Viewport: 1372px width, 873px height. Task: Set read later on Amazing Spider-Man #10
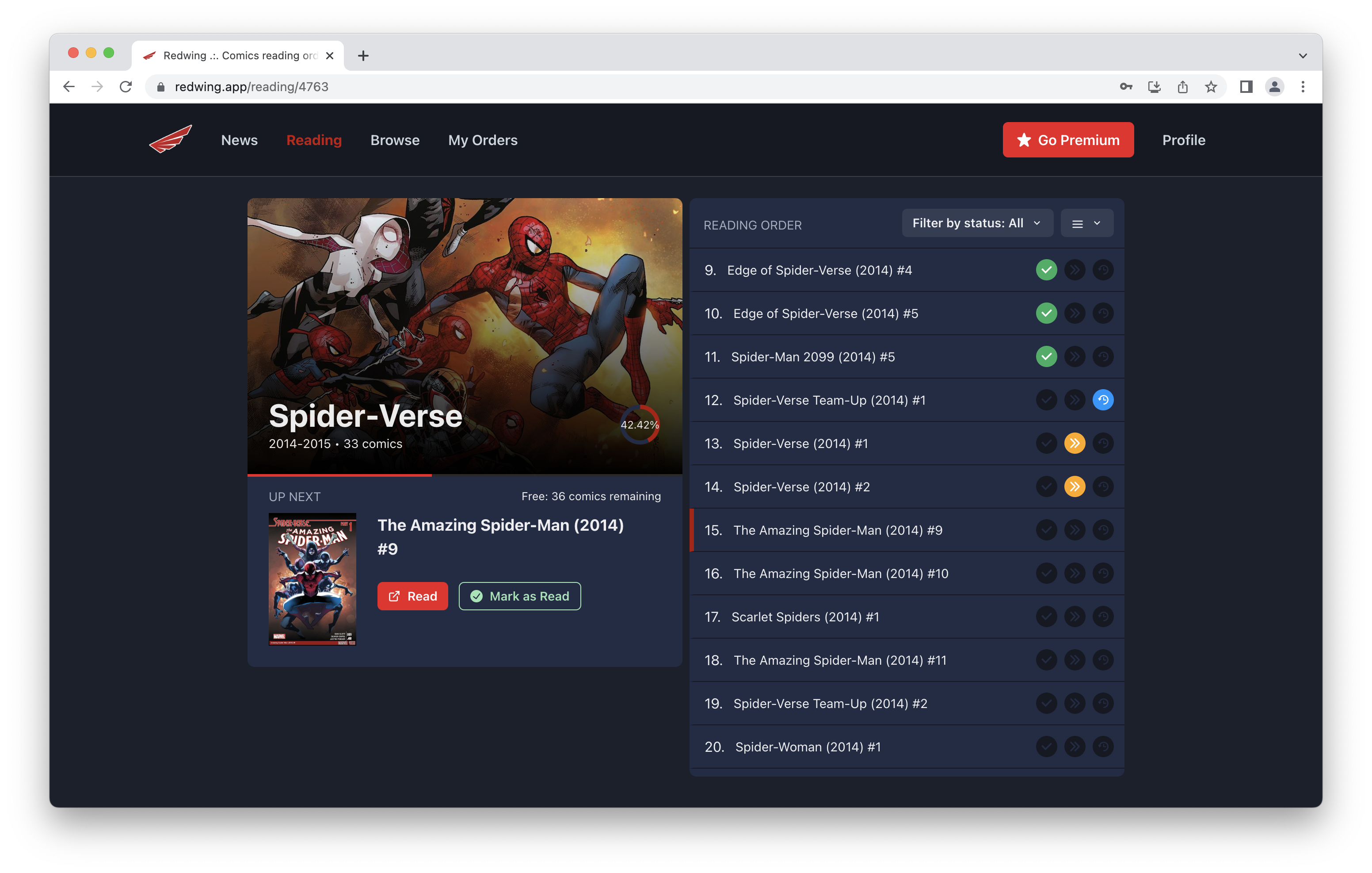coord(1103,573)
